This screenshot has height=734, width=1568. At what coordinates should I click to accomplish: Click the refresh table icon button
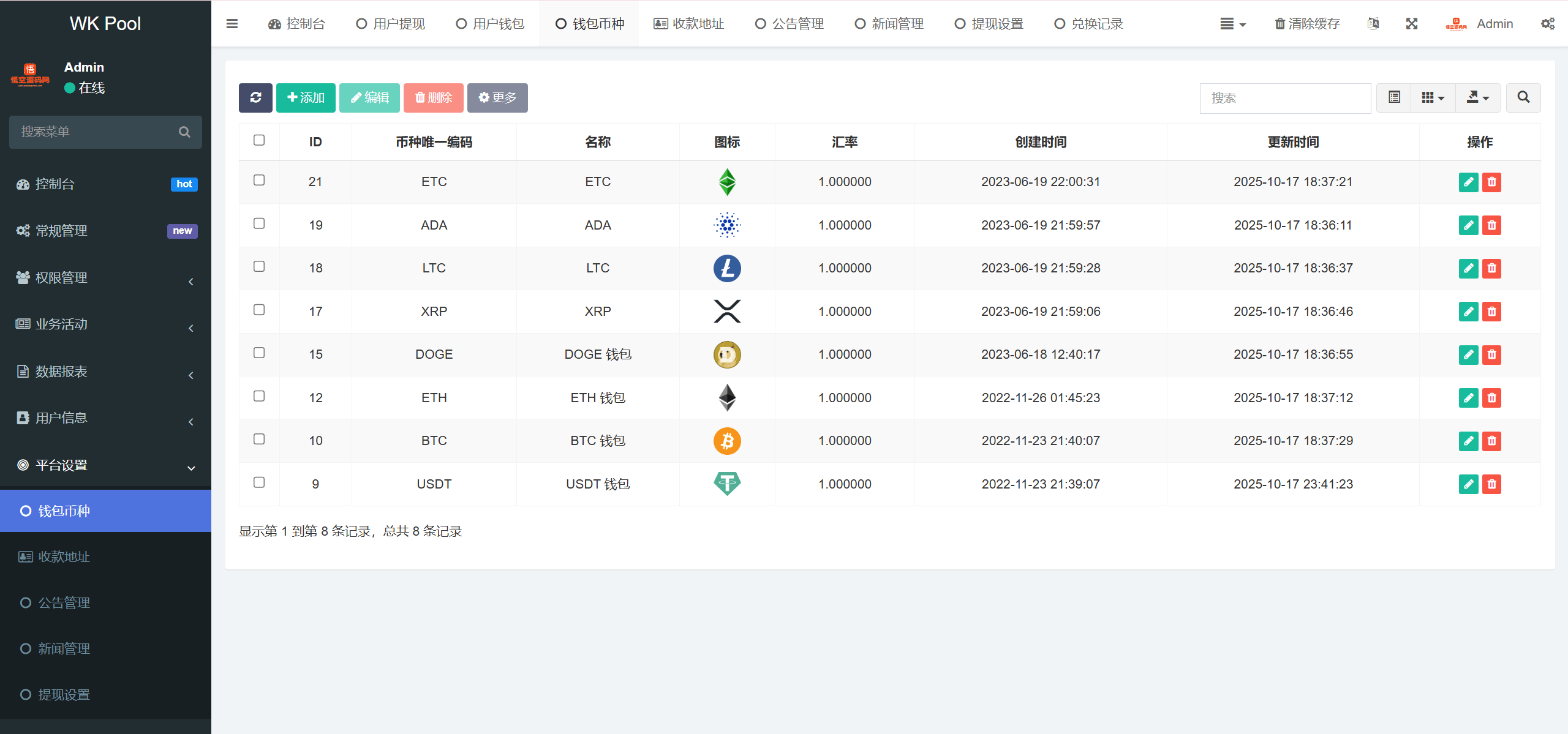(x=255, y=97)
